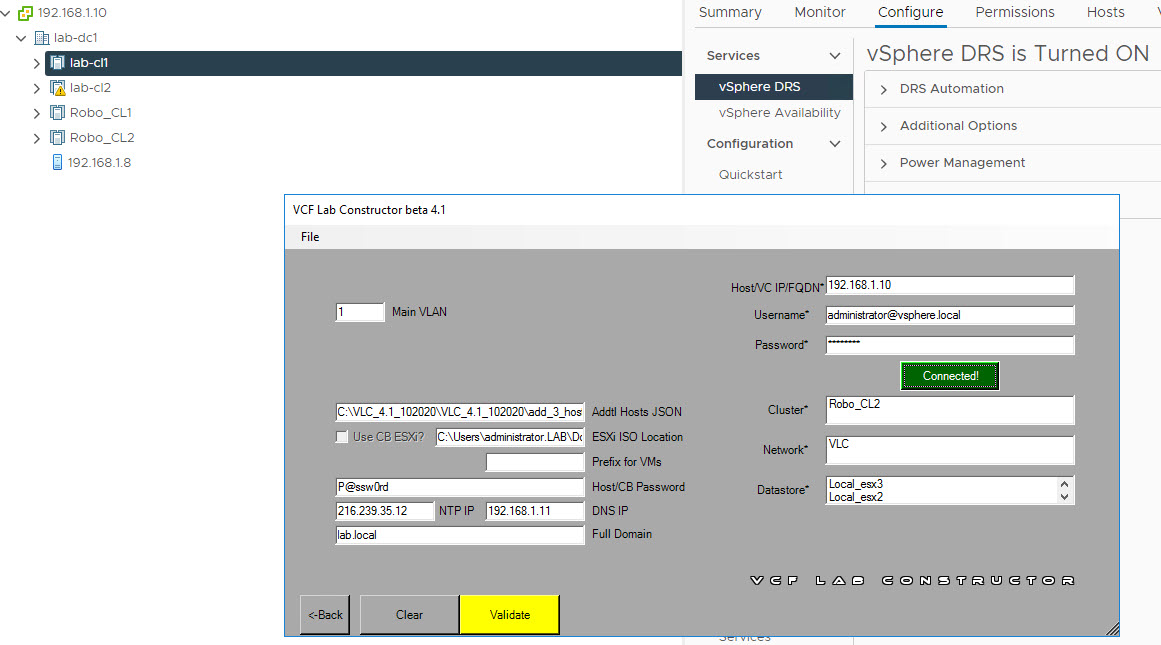Click the vCenter icon beside 192.168.1.10

pyautogui.click(x=26, y=13)
